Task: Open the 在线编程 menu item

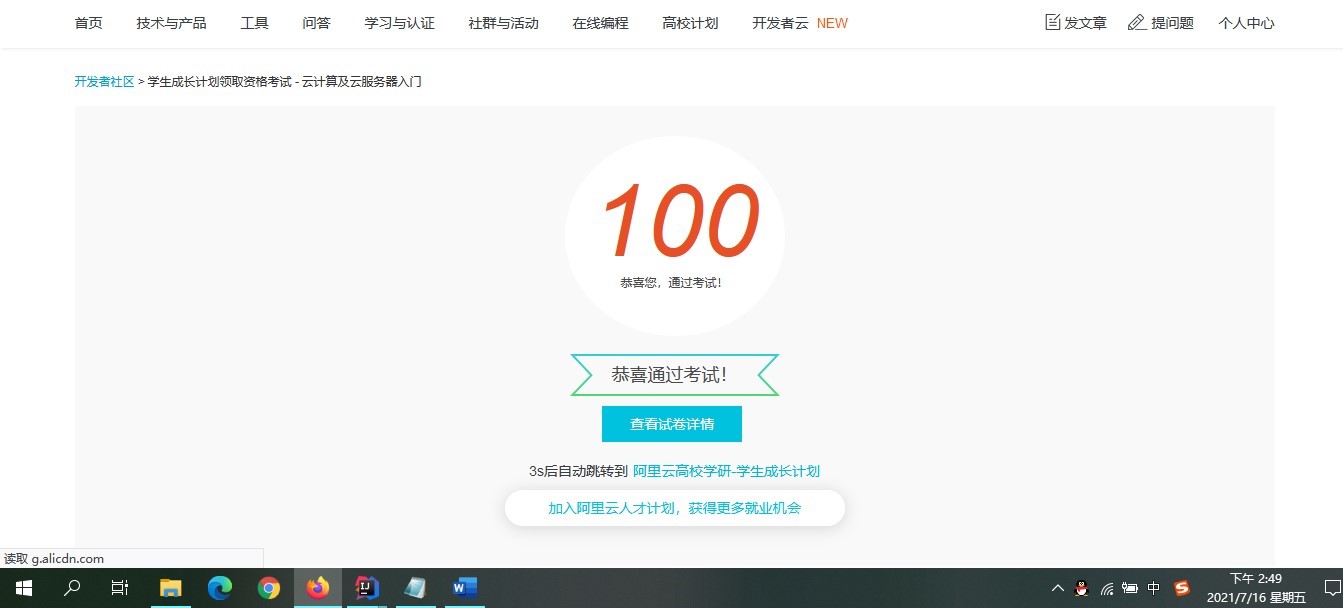Action: pyautogui.click(x=599, y=22)
